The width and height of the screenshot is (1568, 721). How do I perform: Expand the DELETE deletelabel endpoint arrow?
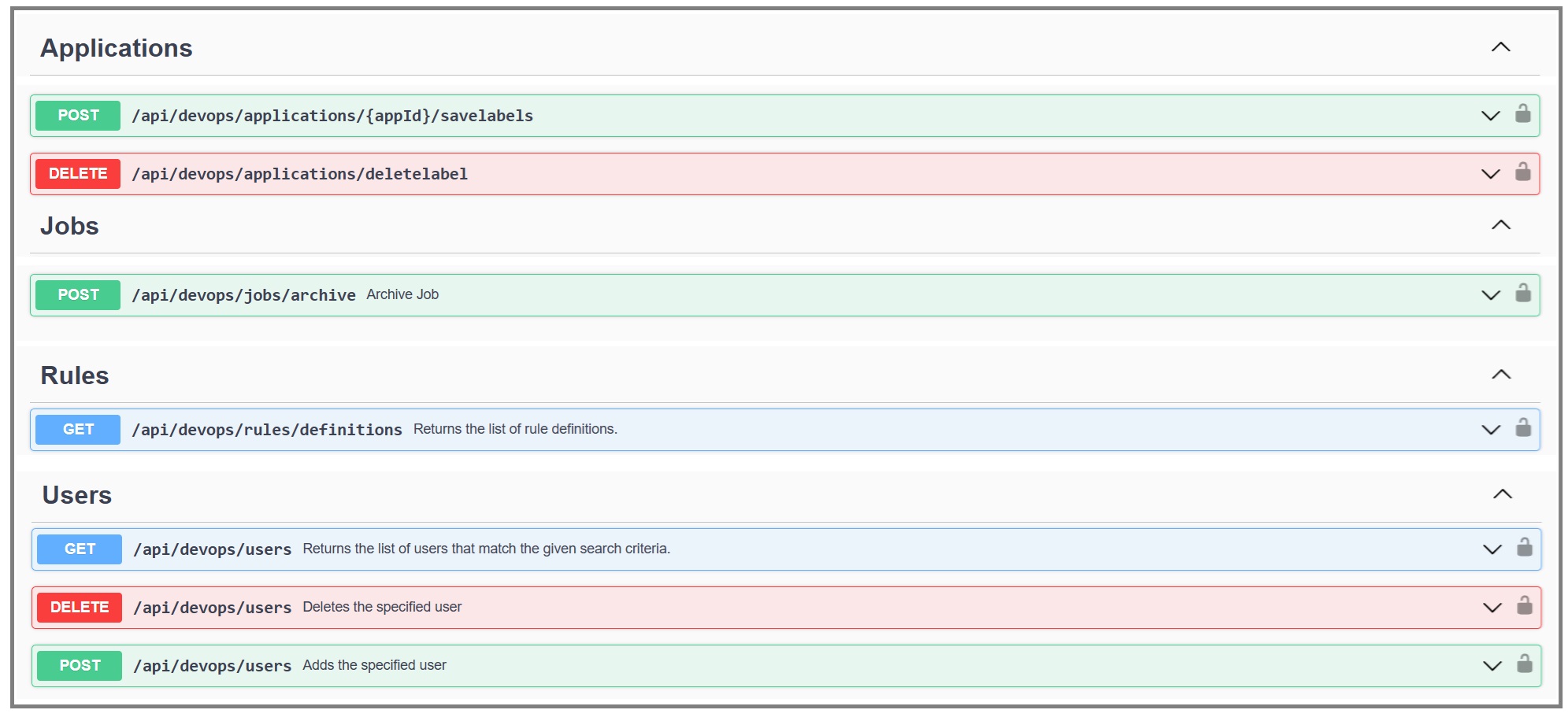(x=1490, y=174)
